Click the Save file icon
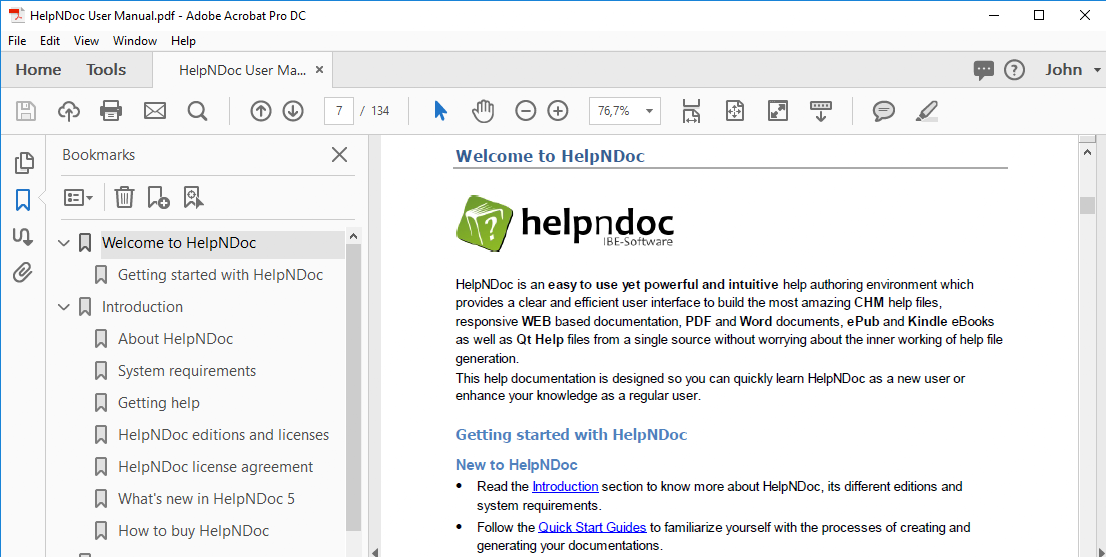 (26, 111)
